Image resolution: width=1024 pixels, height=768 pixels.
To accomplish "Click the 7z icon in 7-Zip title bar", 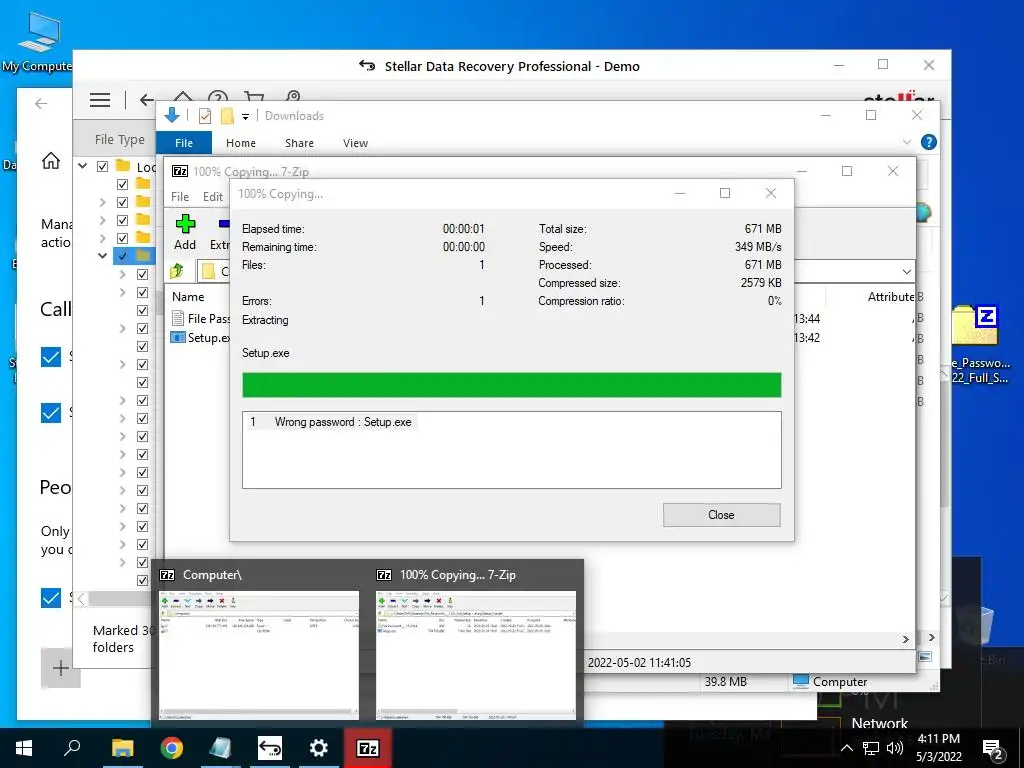I will pos(180,171).
